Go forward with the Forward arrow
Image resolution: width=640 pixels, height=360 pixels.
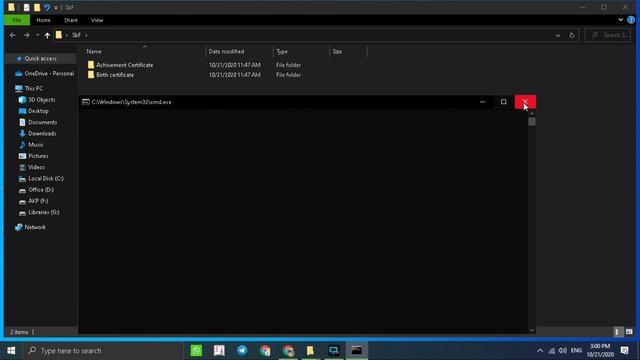[x=27, y=35]
